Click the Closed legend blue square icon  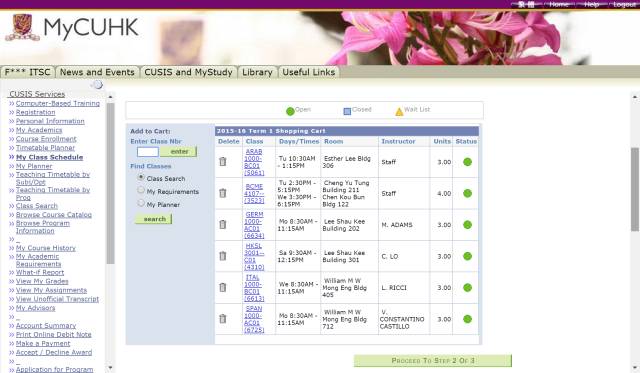coord(347,111)
